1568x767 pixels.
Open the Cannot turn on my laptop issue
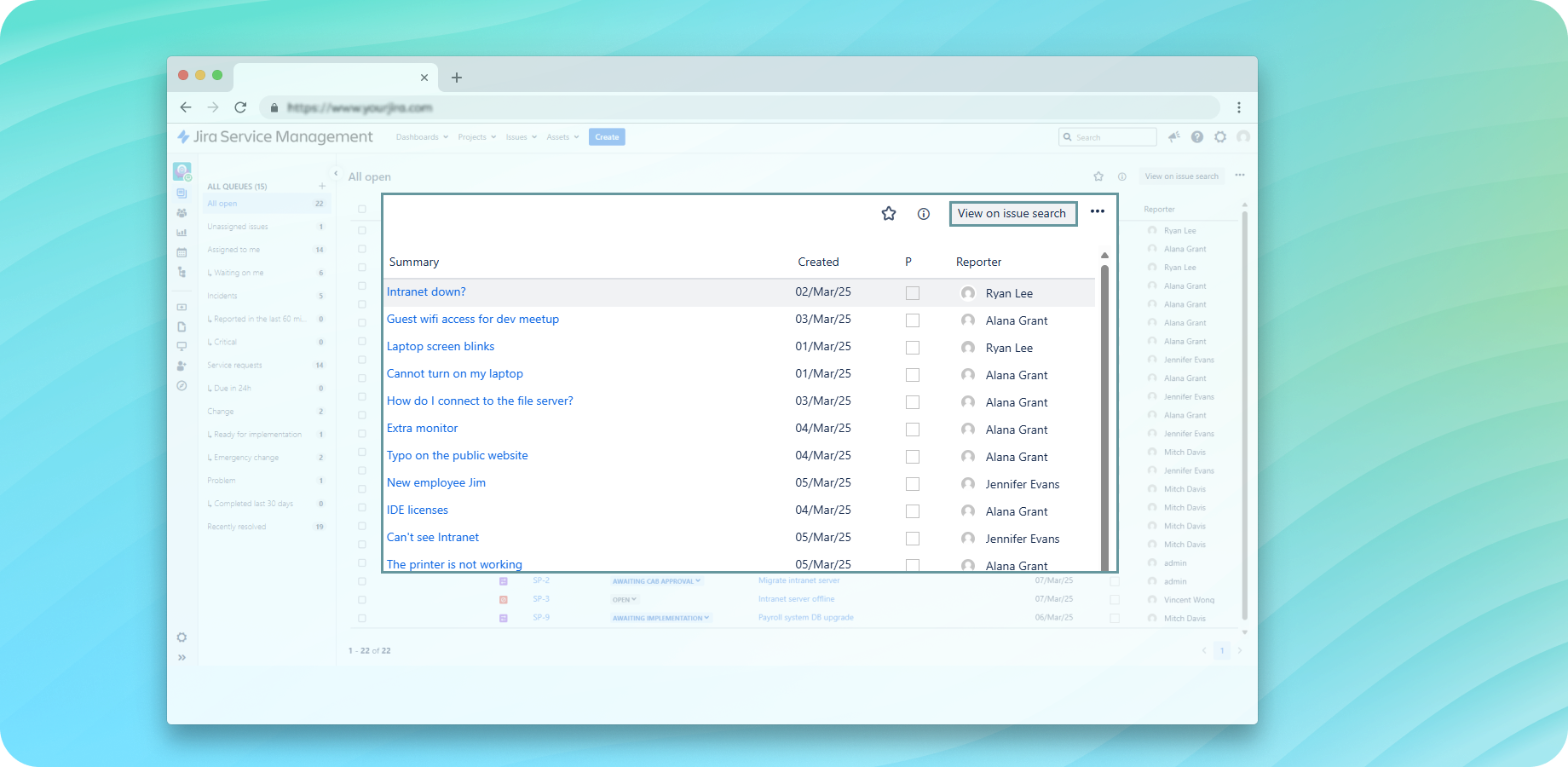[x=455, y=374]
